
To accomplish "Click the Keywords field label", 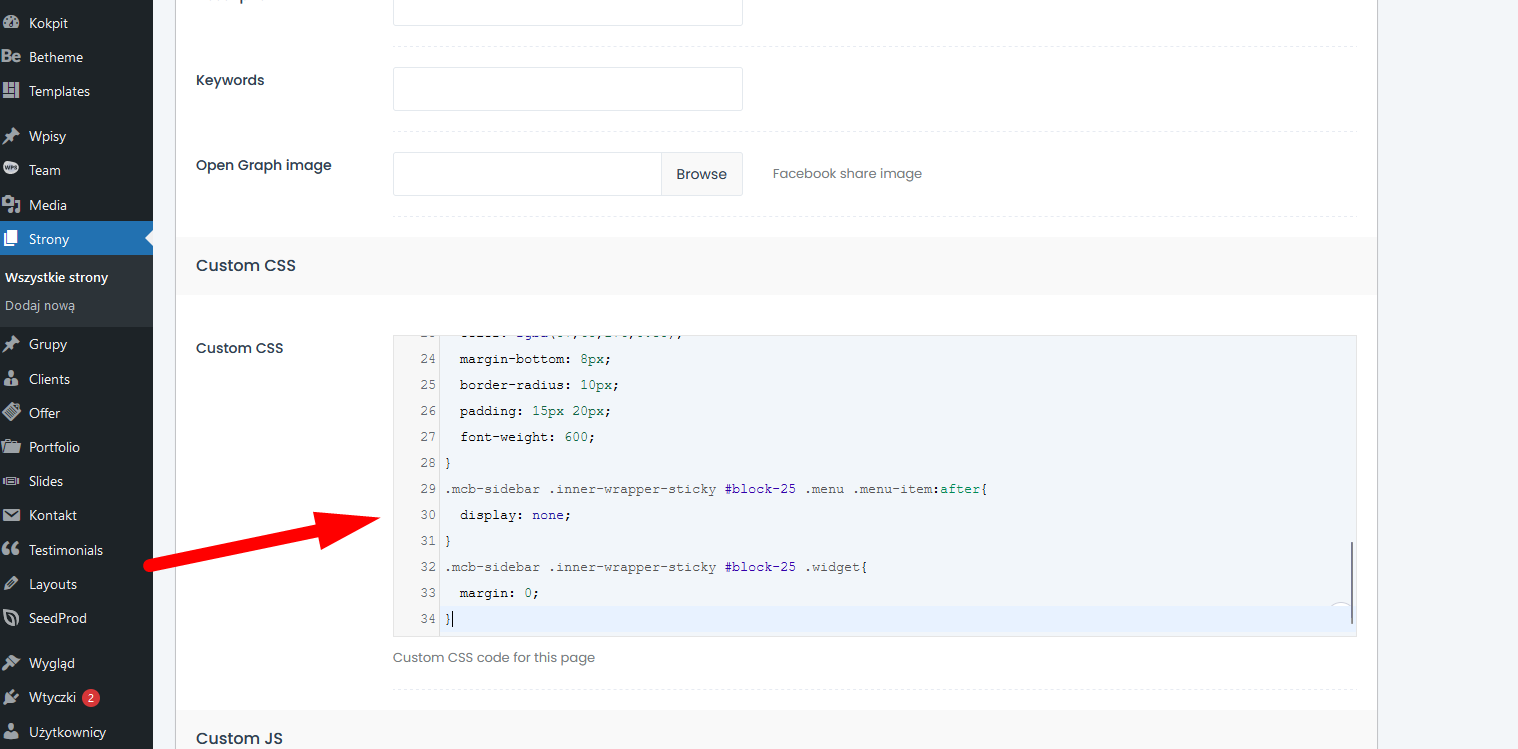I will tap(230, 80).
